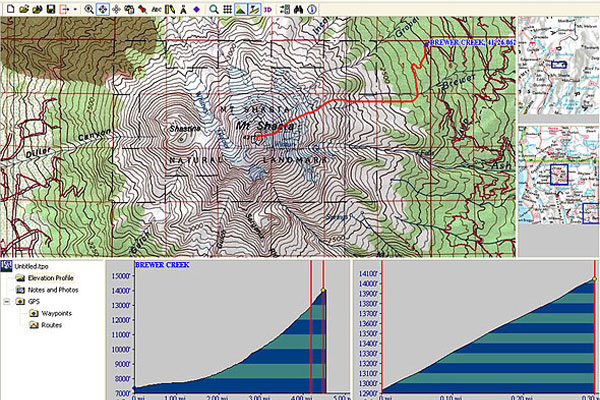Click the upper overview map thumbnail
The width and height of the screenshot is (600, 400).
pyautogui.click(x=558, y=65)
